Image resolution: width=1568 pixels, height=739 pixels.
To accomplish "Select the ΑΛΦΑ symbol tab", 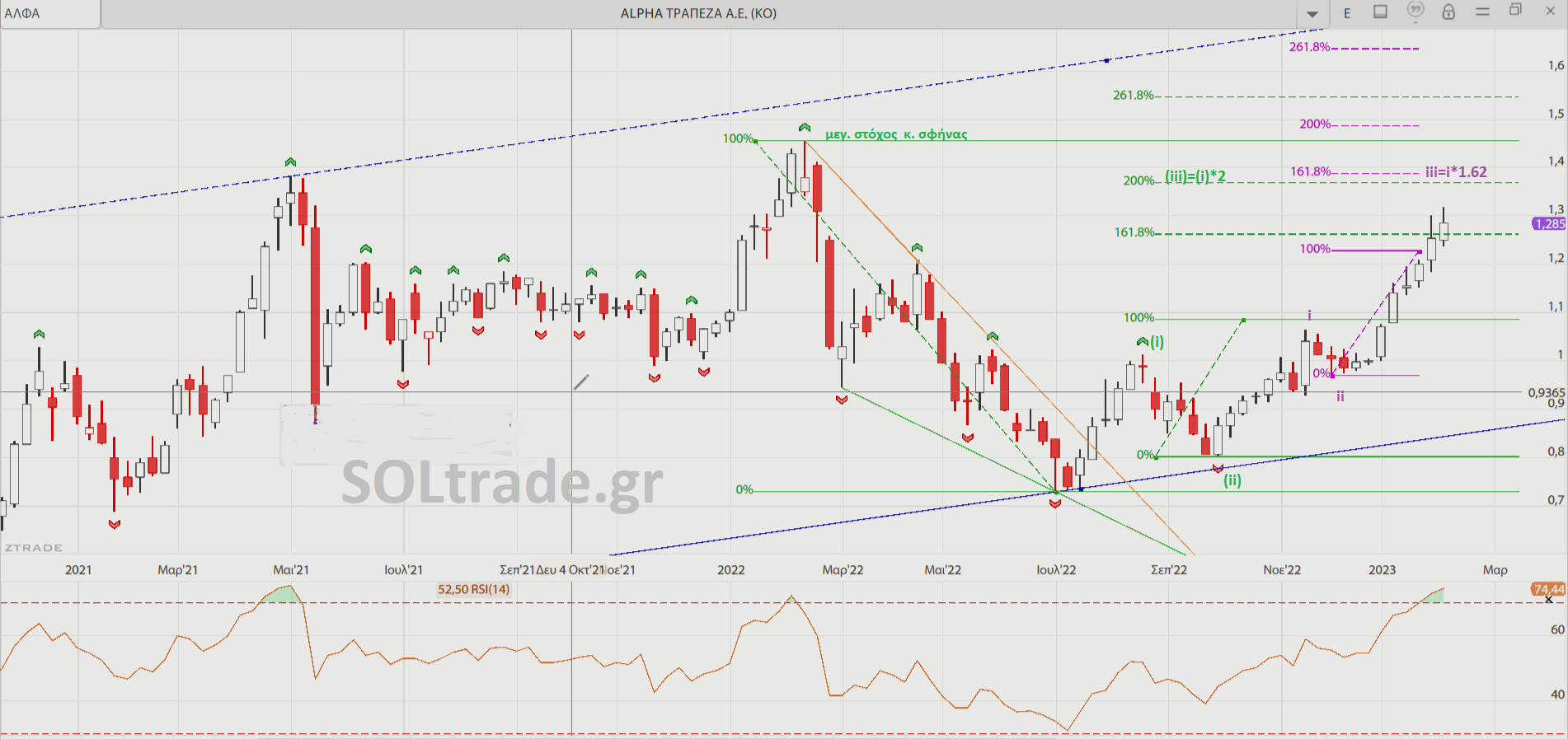I will (49, 14).
